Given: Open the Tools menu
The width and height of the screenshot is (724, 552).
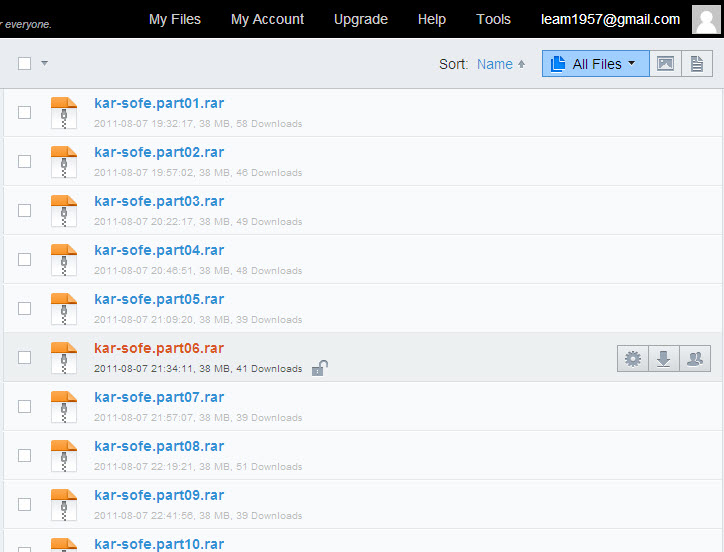Looking at the screenshot, I should click(493, 19).
